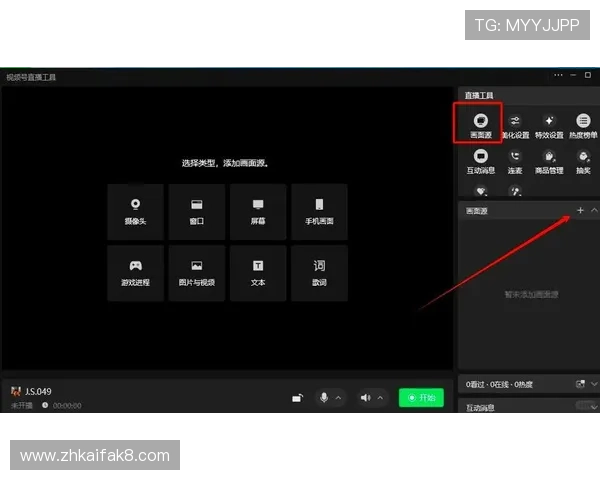Open the 画面源 live tool
This screenshot has height=480, width=600.
(480, 126)
